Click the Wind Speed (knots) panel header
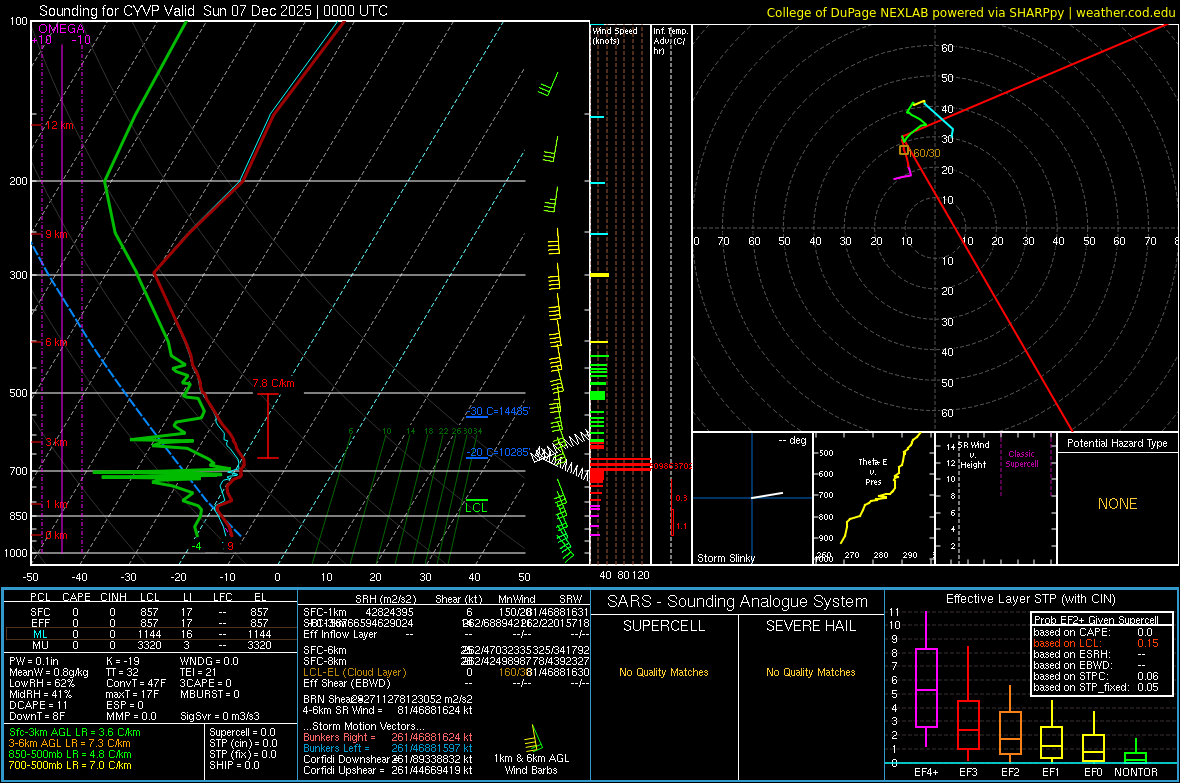1180x783 pixels. pos(615,35)
